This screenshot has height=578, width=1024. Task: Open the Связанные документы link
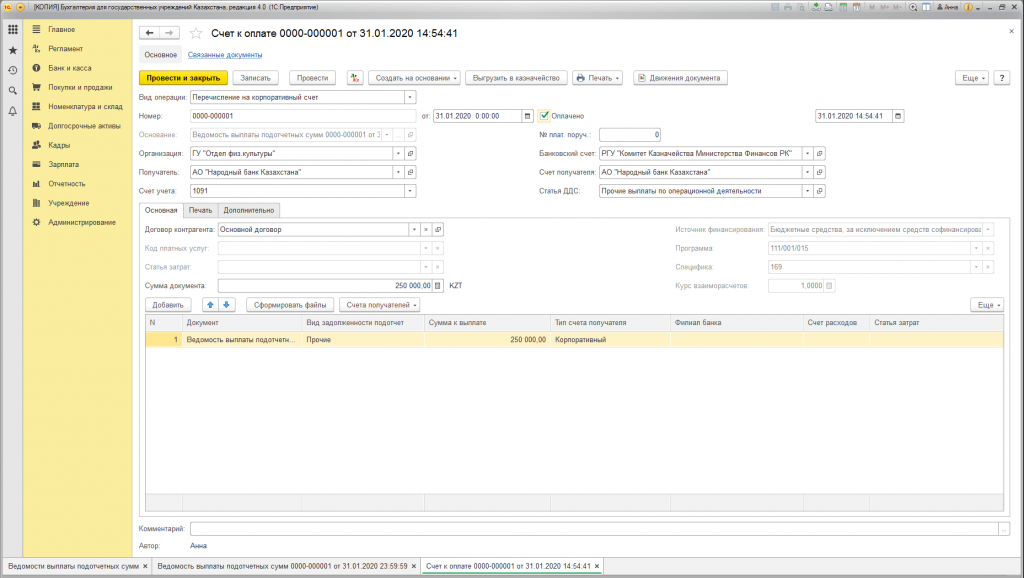225,55
